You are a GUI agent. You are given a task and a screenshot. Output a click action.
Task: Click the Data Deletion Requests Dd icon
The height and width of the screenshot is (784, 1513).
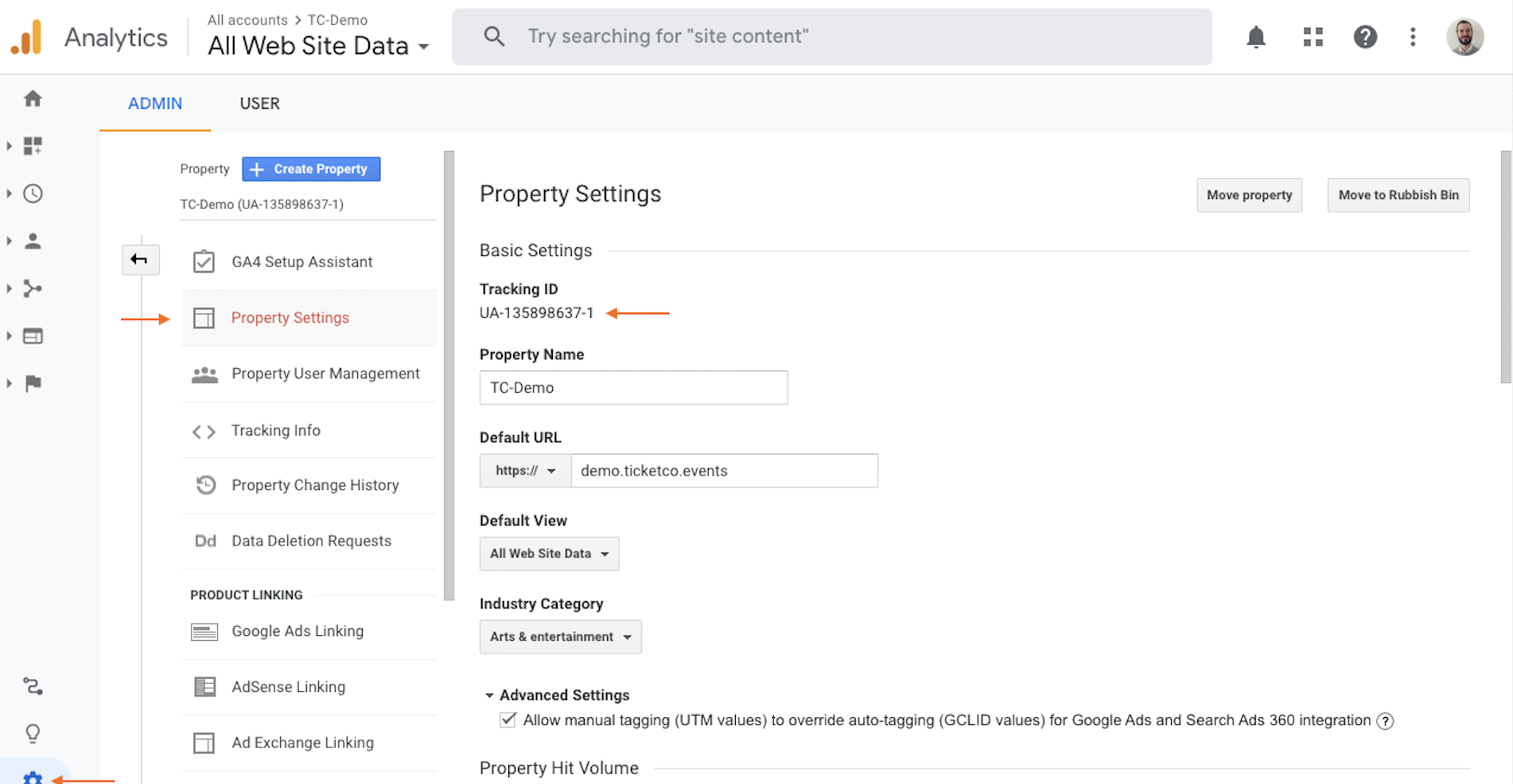pyautogui.click(x=205, y=541)
